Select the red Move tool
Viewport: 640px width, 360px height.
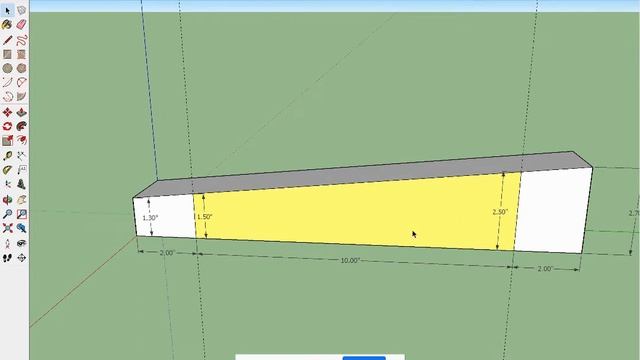point(7,112)
